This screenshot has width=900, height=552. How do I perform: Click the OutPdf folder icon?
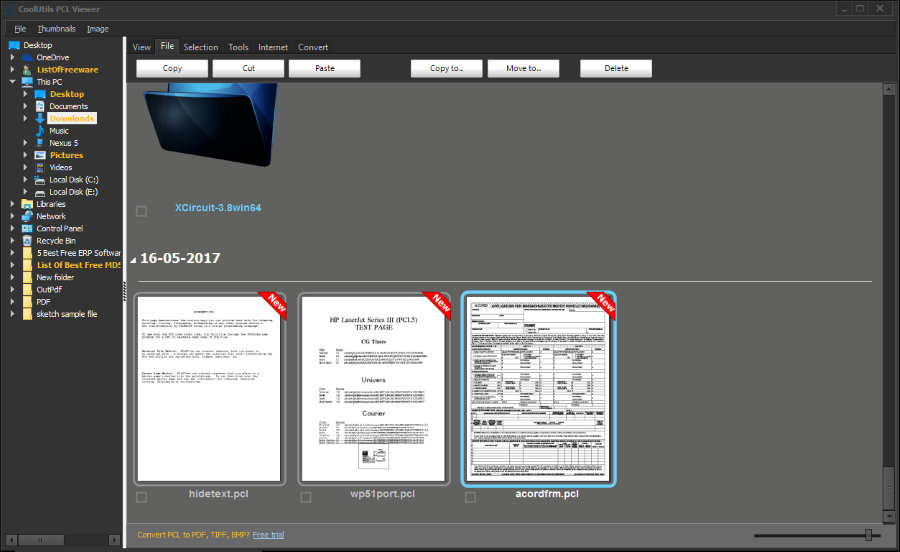pyautogui.click(x=27, y=290)
